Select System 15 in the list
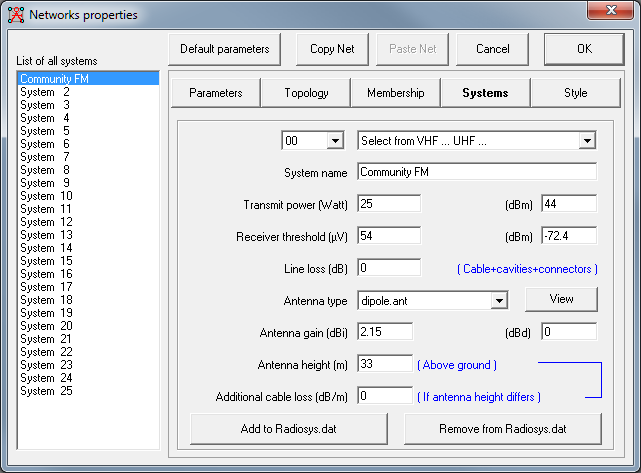Viewport: 641px width, 473px height. (88, 261)
